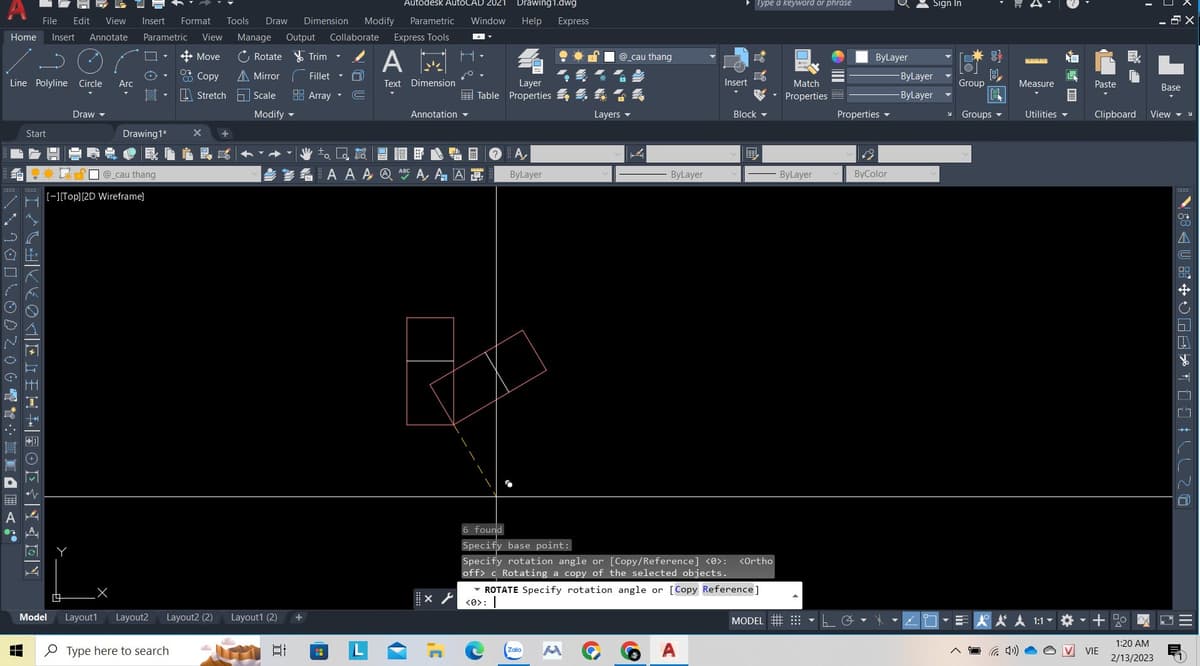Open the Express Tools ribbon tab
1200x666 pixels.
pos(421,37)
